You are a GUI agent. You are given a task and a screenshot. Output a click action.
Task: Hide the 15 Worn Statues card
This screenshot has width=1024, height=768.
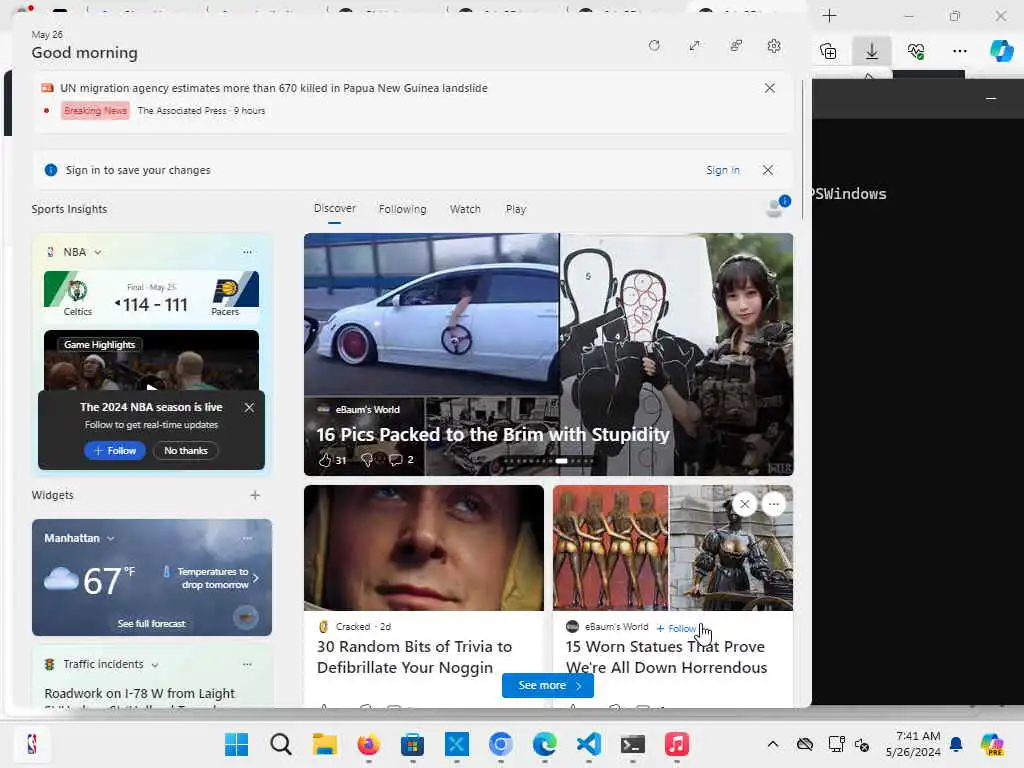point(744,504)
